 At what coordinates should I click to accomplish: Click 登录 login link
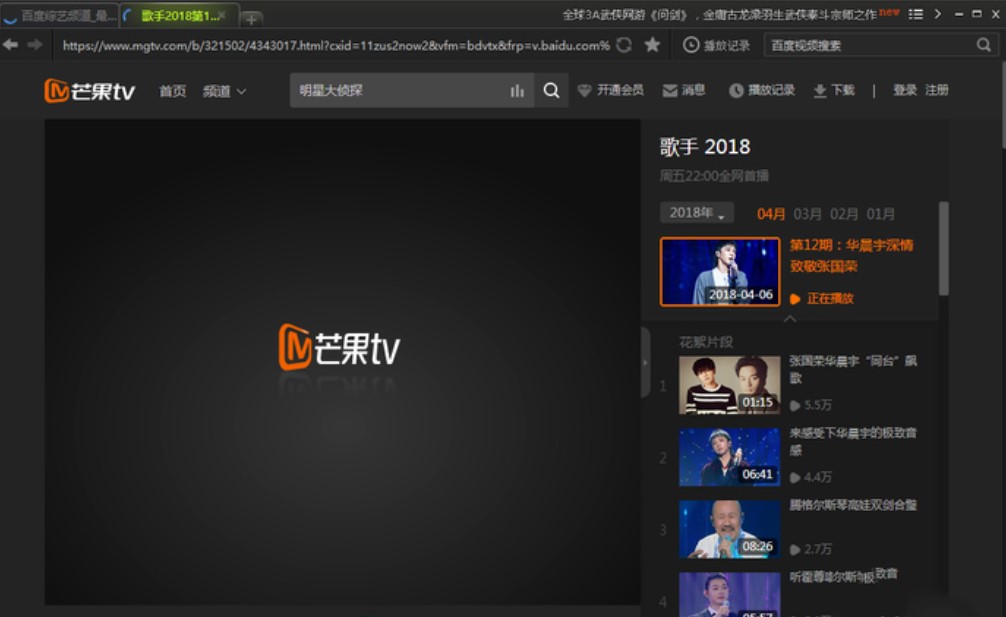[x=905, y=90]
